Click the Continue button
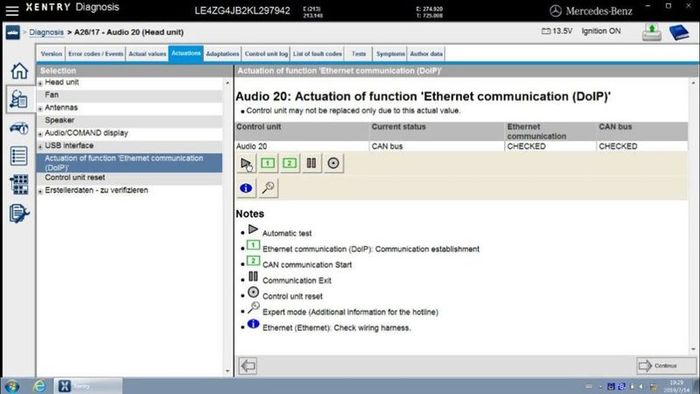The width and height of the screenshot is (700, 394). point(666,366)
